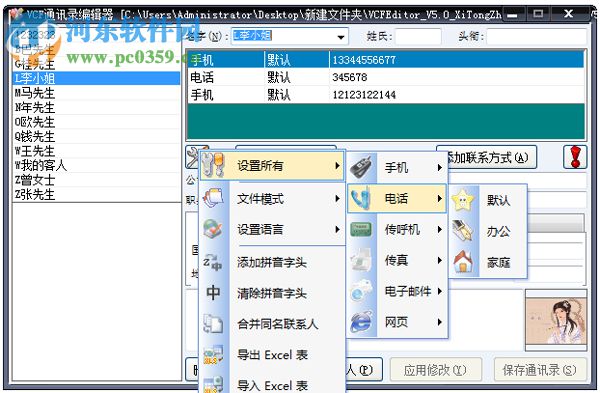Choose 默认 in the 电话 submenu
Image resolution: width=600 pixels, height=393 pixels.
point(488,200)
